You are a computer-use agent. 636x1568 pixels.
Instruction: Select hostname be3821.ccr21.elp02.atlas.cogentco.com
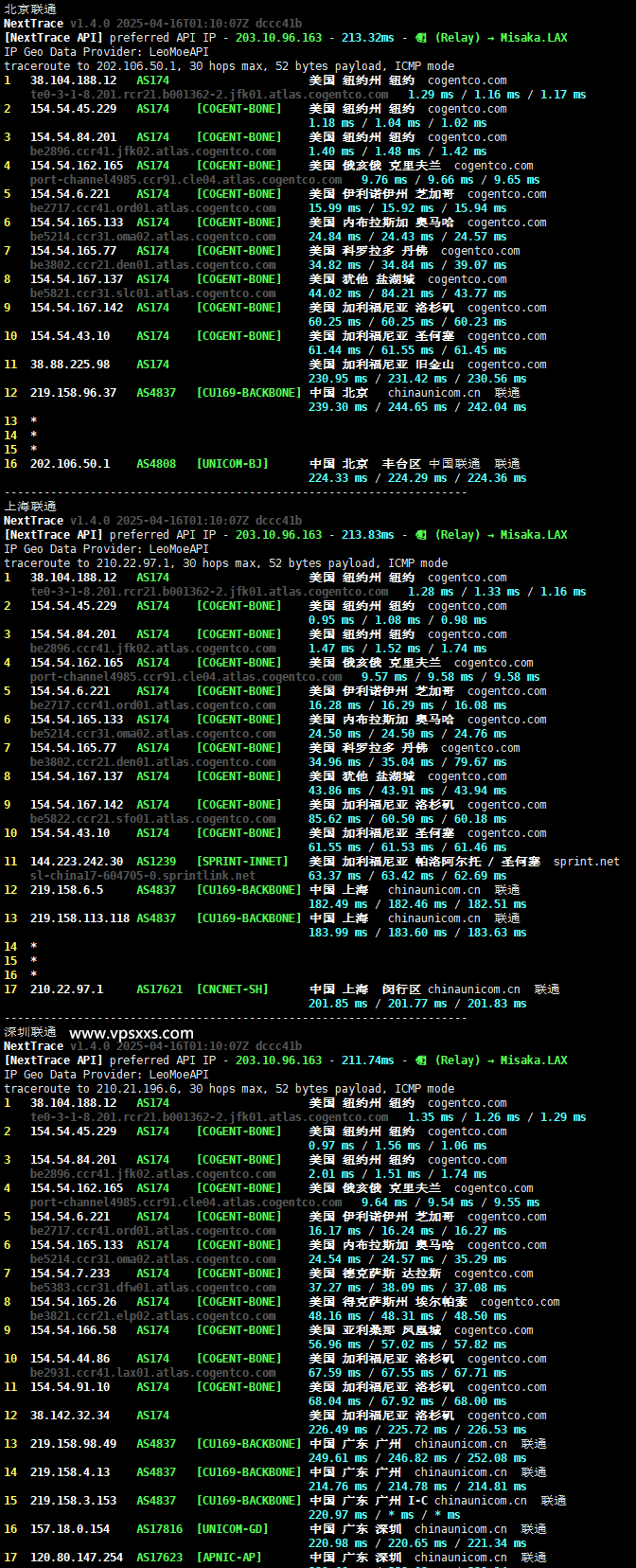[153, 1316]
